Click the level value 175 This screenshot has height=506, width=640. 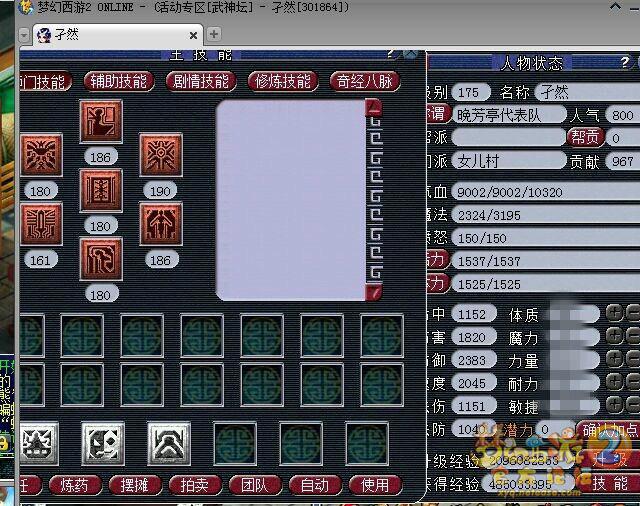click(x=471, y=92)
